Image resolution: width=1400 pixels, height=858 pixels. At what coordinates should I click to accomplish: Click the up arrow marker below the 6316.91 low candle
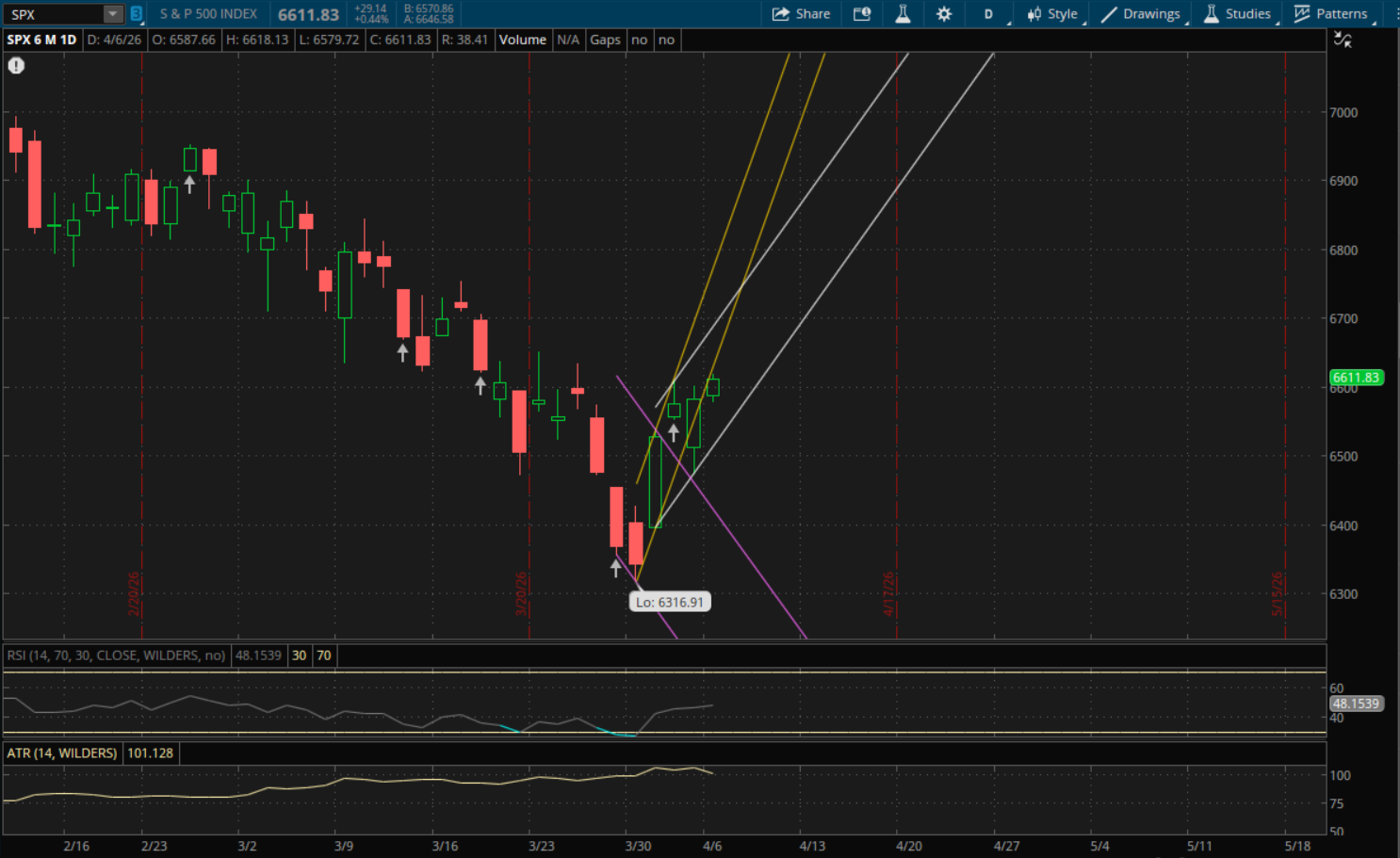616,568
